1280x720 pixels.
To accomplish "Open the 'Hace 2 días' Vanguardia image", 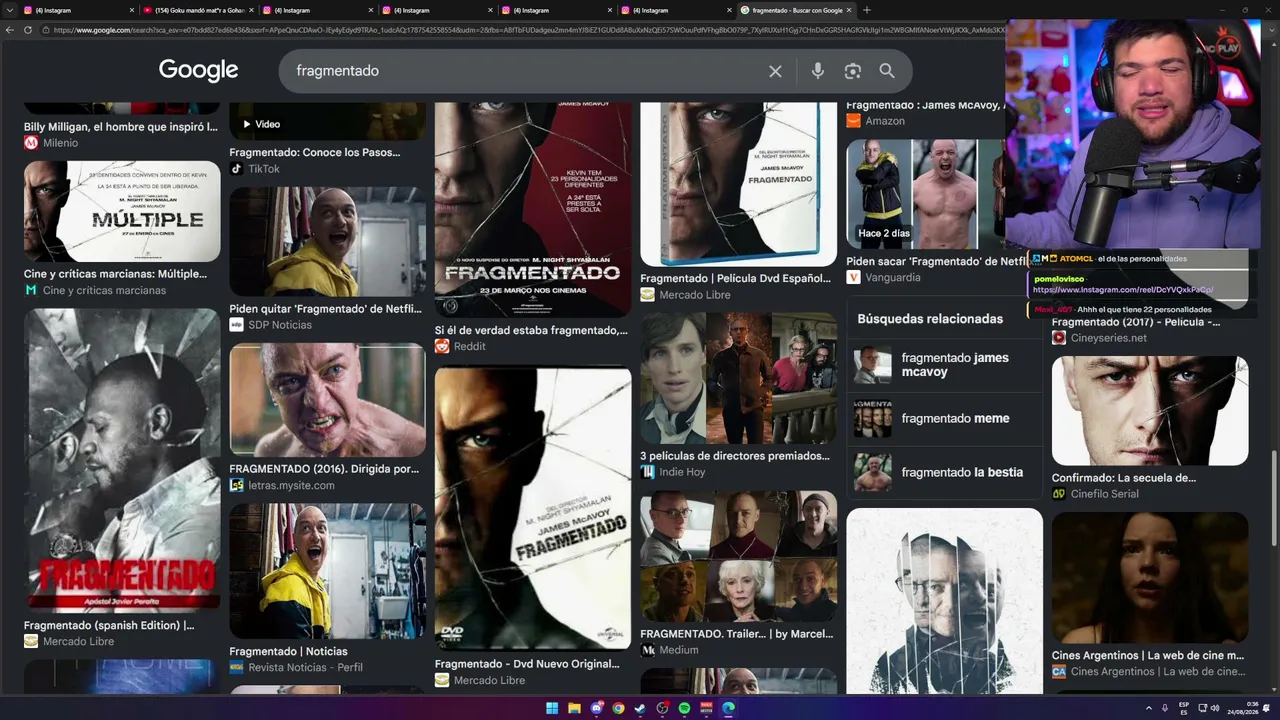I will click(926, 194).
